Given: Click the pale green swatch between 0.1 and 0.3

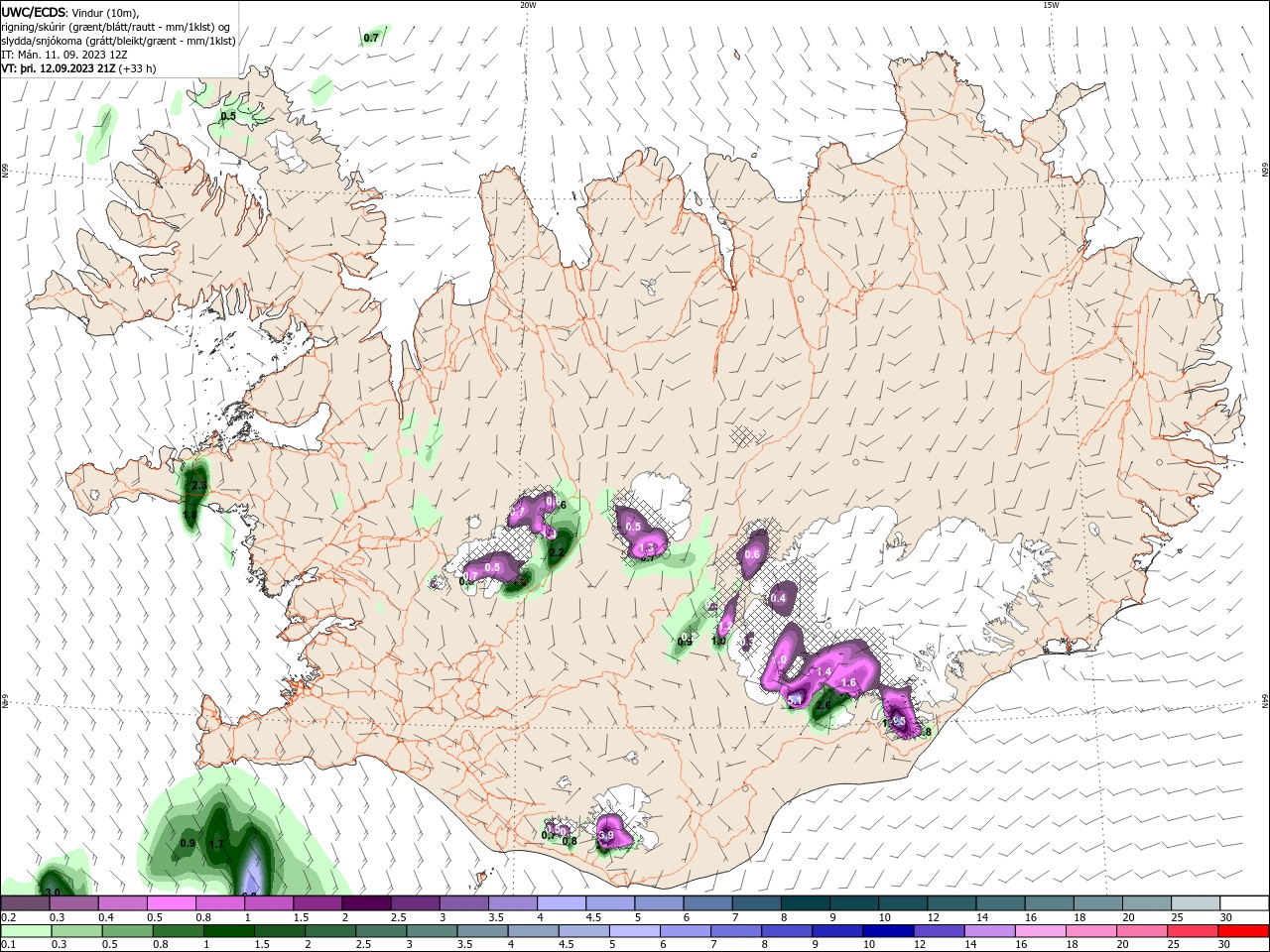Looking at the screenshot, I should point(25,931).
